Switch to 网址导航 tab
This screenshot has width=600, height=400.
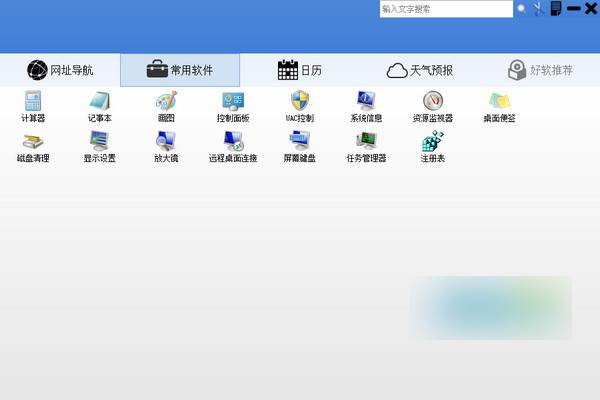60,70
